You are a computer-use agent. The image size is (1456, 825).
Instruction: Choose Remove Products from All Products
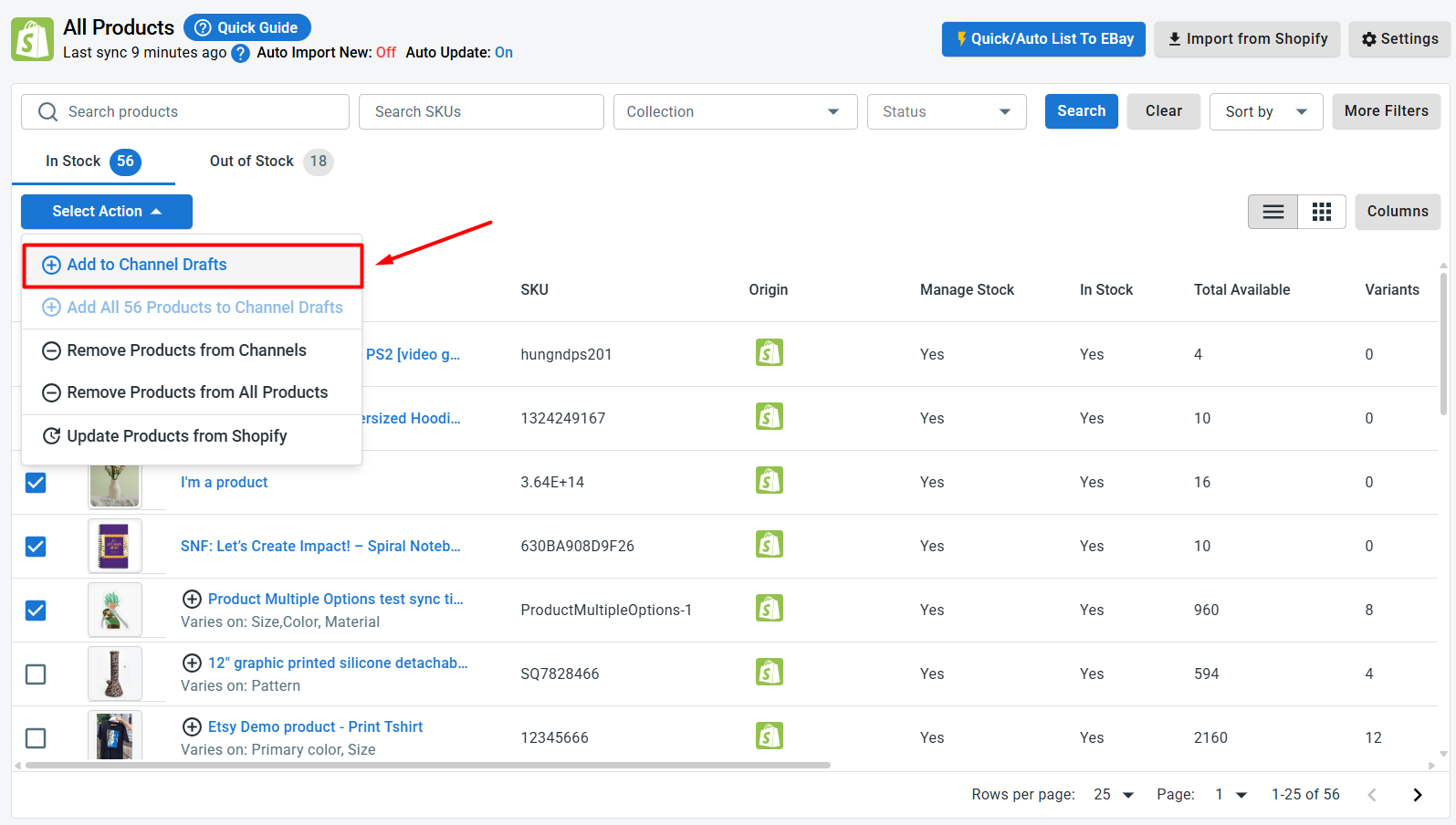coord(193,392)
